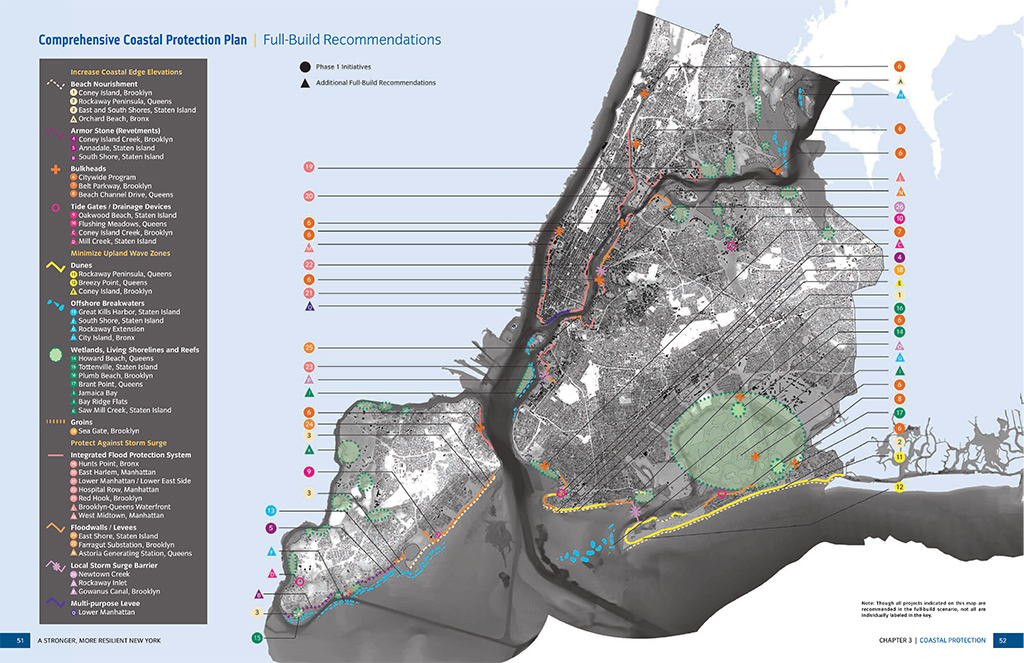Select large map callout circle 19

pos(309,167)
